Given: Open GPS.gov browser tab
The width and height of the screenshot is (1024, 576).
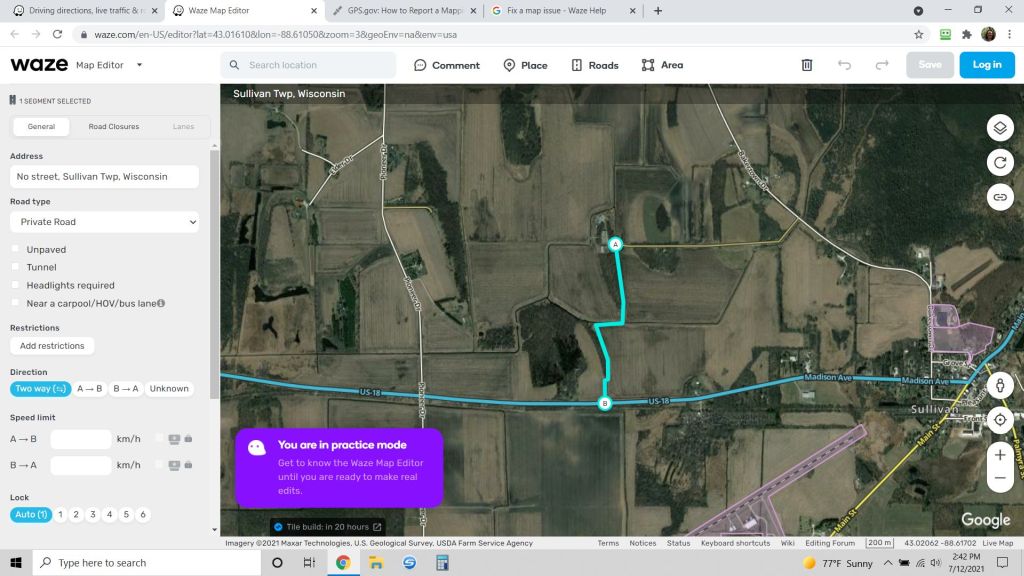Looking at the screenshot, I should (x=404, y=10).
